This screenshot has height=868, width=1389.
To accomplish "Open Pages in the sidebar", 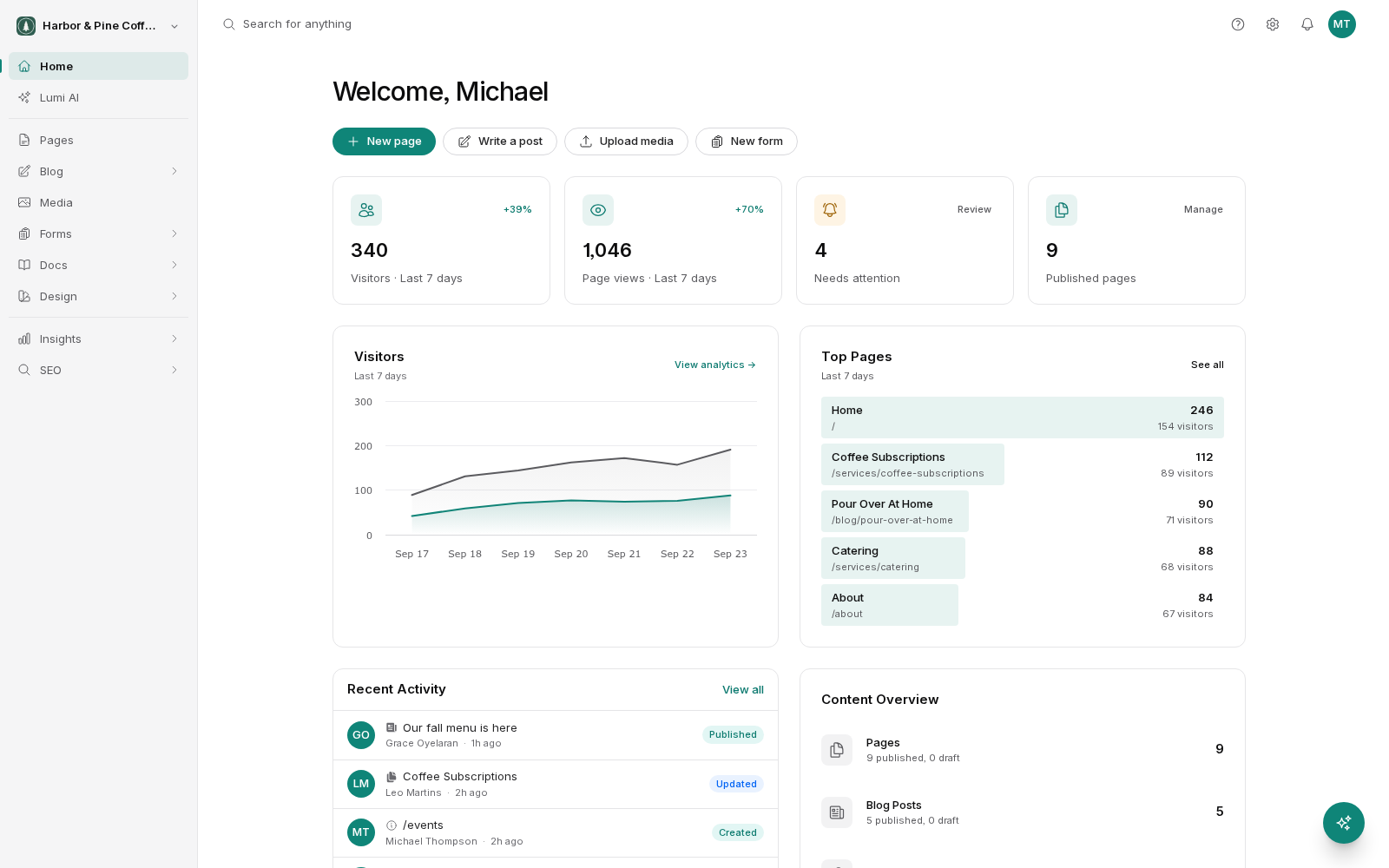I will click(98, 140).
